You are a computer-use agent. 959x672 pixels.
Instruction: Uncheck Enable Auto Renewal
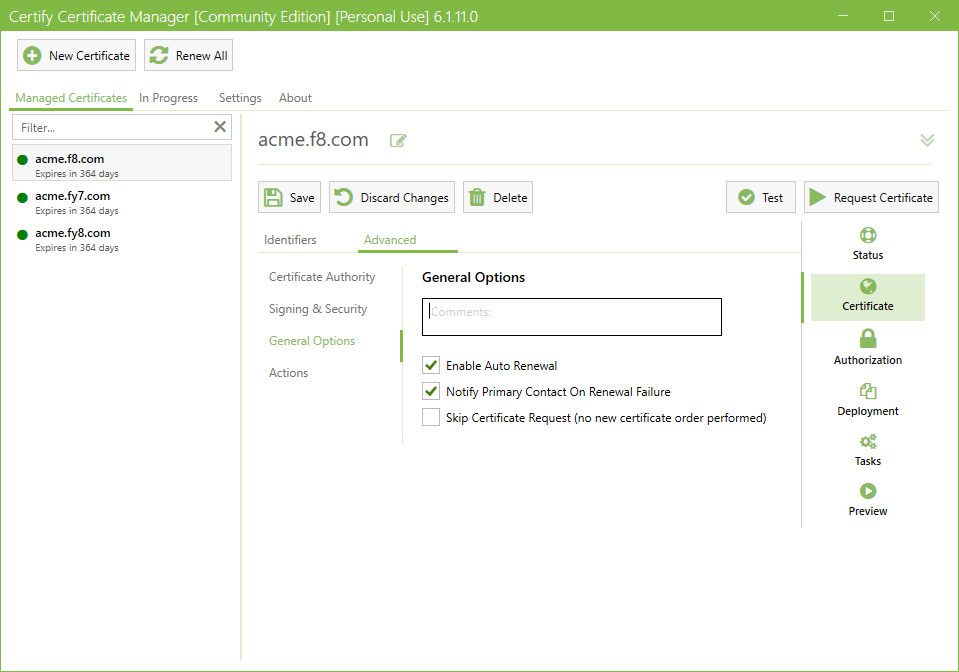pyautogui.click(x=431, y=366)
